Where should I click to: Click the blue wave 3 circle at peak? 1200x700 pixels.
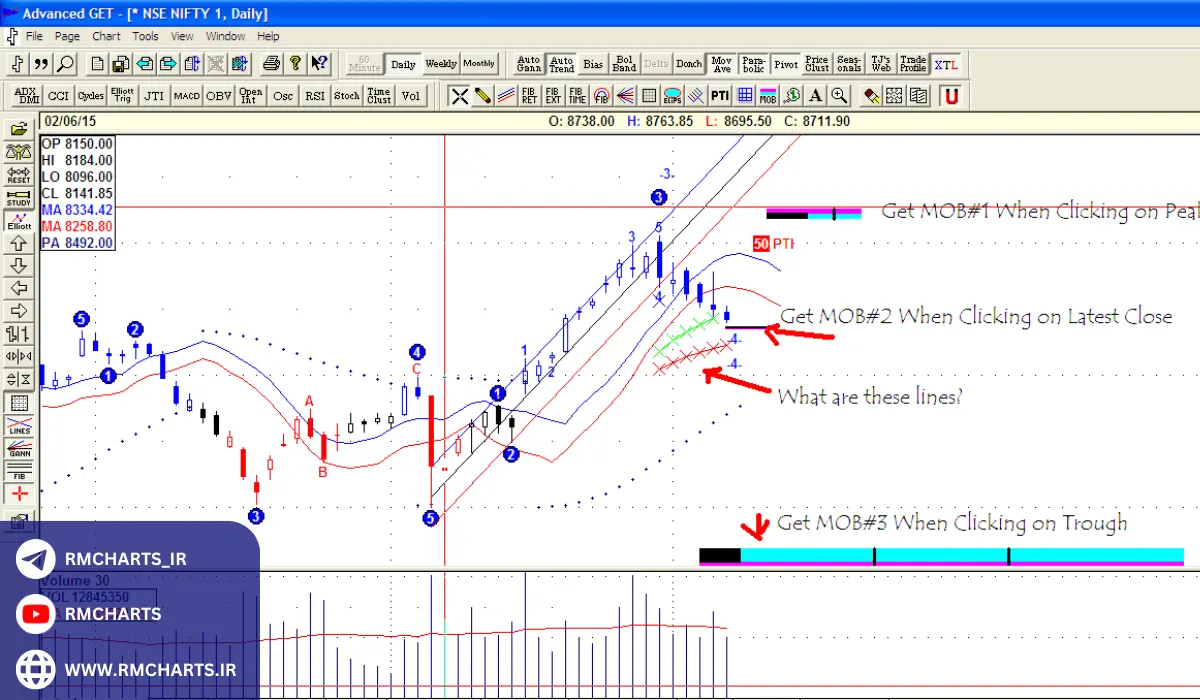(x=658, y=197)
